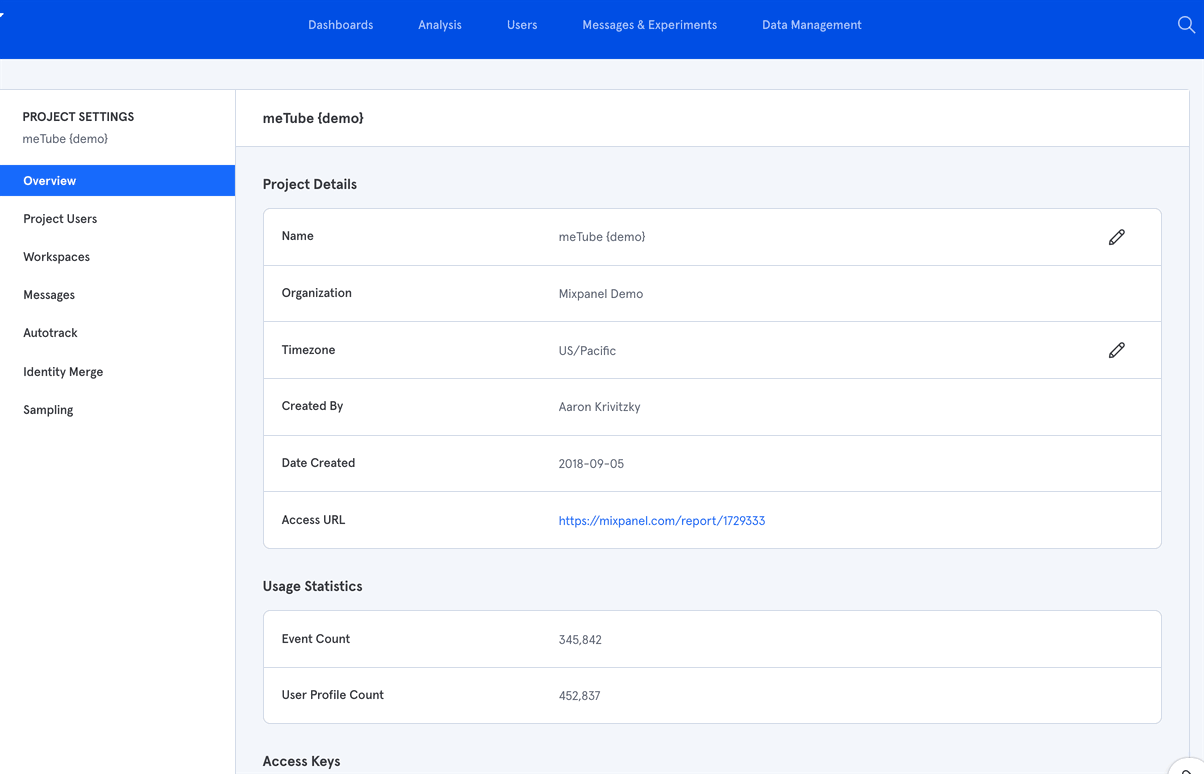
Task: Open the Users menu in top bar
Action: click(x=522, y=25)
